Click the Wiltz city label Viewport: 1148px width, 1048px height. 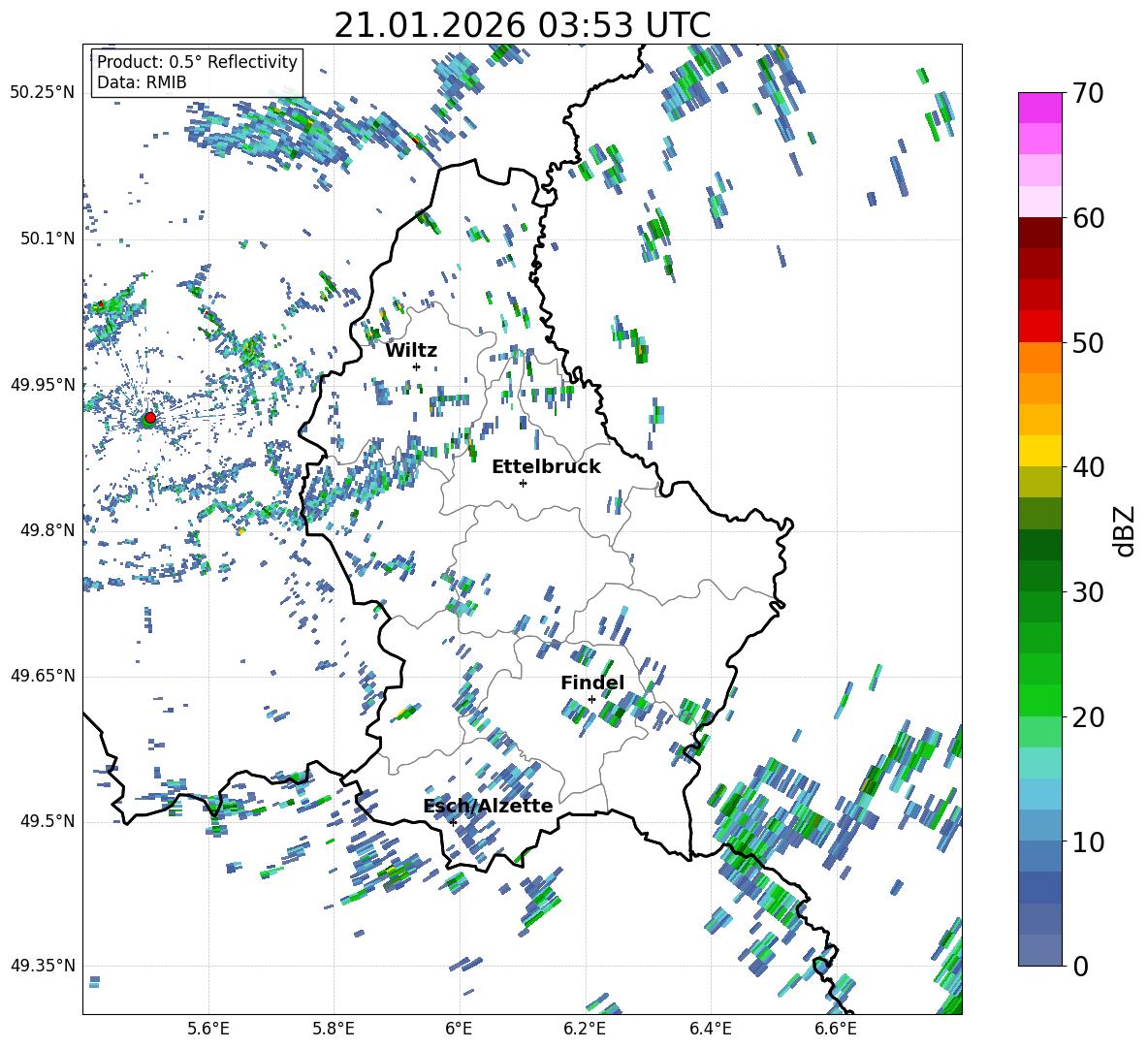[x=411, y=351]
